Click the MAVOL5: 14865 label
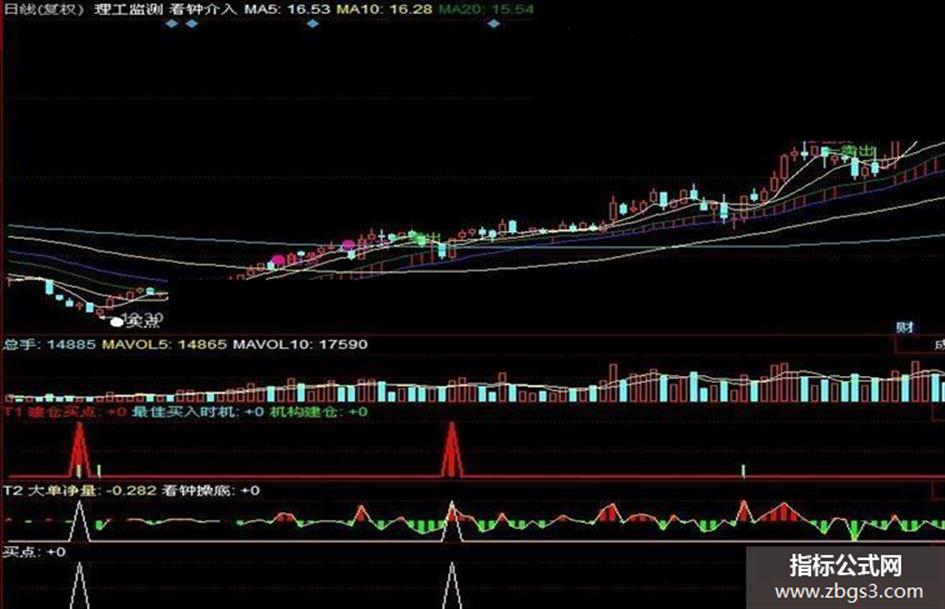The width and height of the screenshot is (945, 609). [x=165, y=344]
